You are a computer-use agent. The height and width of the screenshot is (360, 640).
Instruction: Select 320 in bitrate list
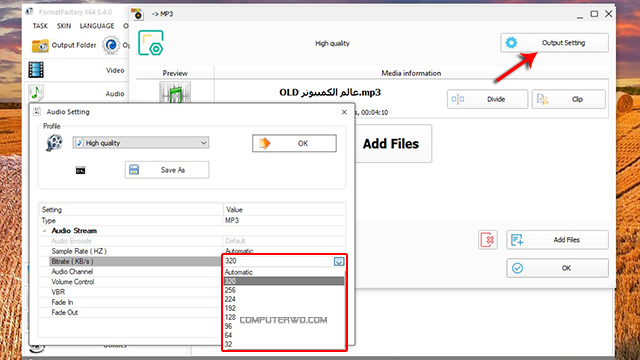click(284, 281)
